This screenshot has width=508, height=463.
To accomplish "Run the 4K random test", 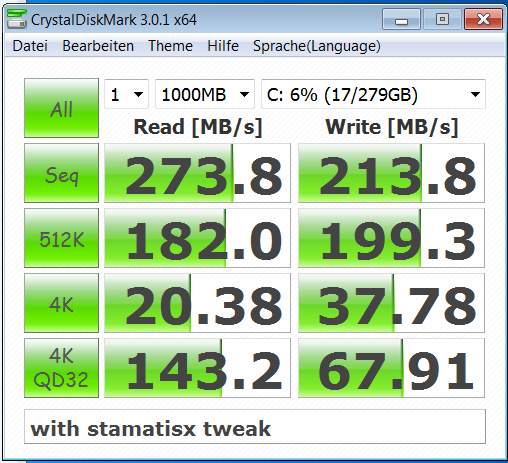I will tap(61, 303).
